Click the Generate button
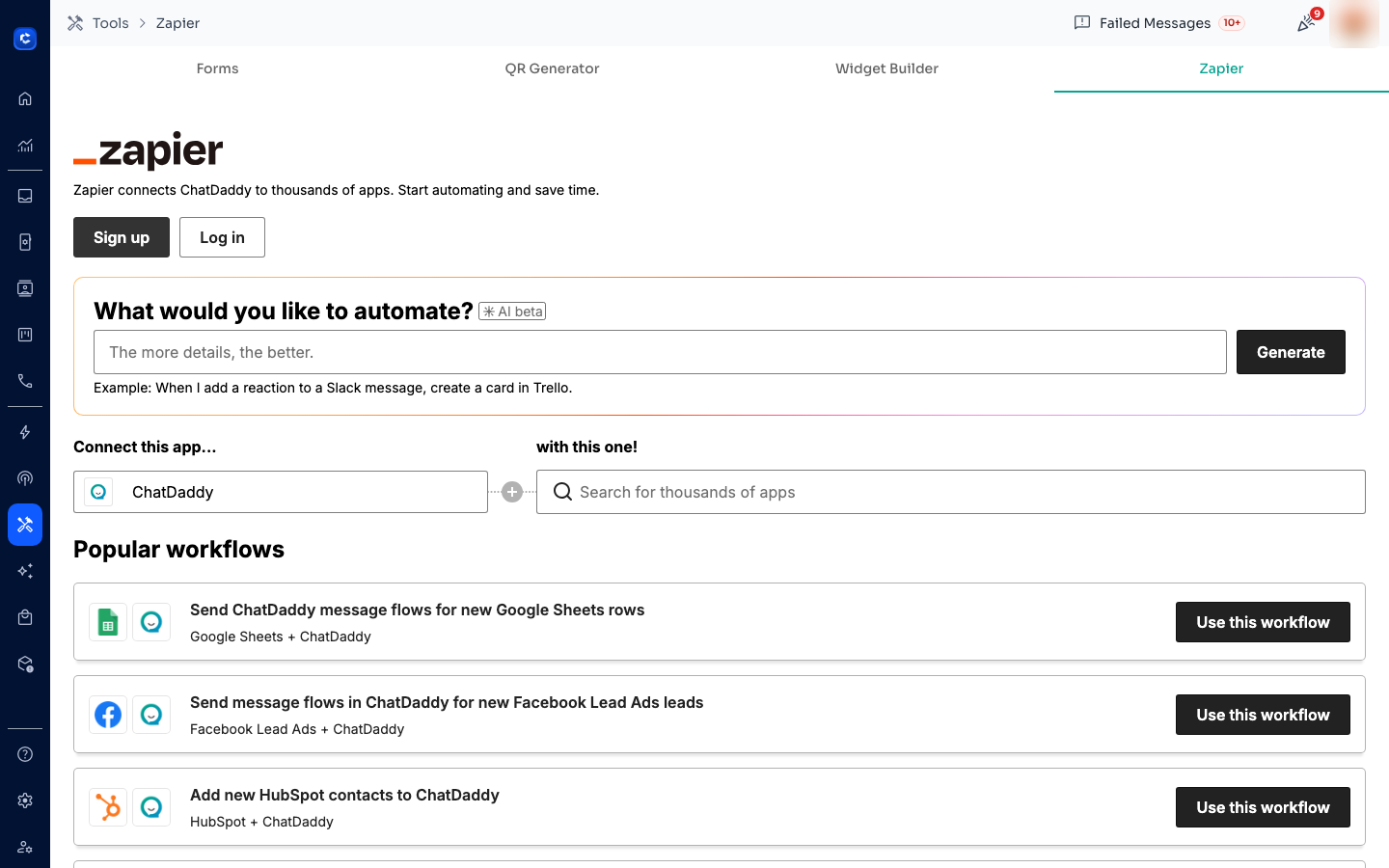1389x868 pixels. tap(1291, 352)
